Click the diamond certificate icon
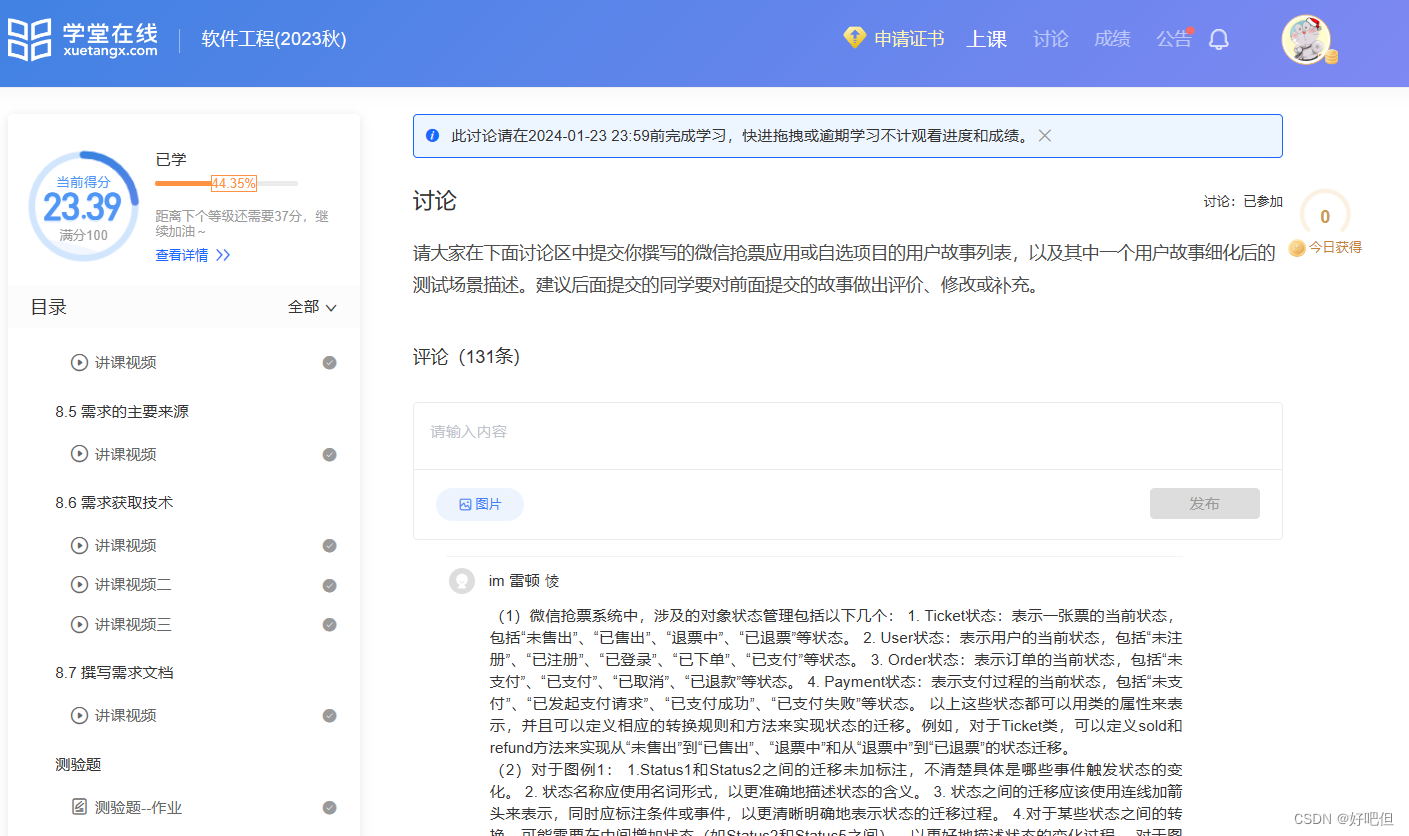Image resolution: width=1409 pixels, height=836 pixels. pyautogui.click(x=854, y=38)
